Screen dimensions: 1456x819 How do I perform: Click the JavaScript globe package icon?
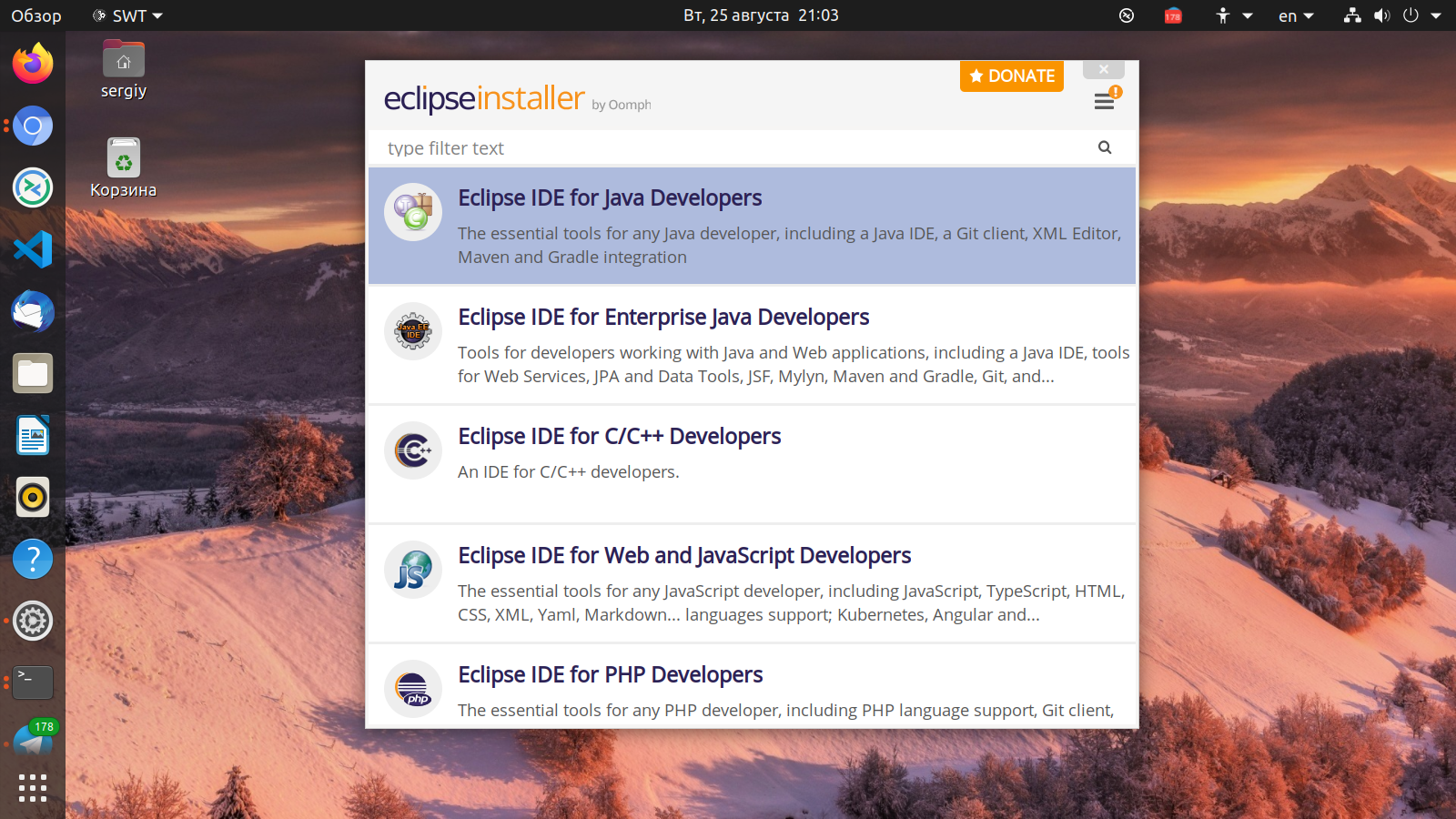click(413, 570)
